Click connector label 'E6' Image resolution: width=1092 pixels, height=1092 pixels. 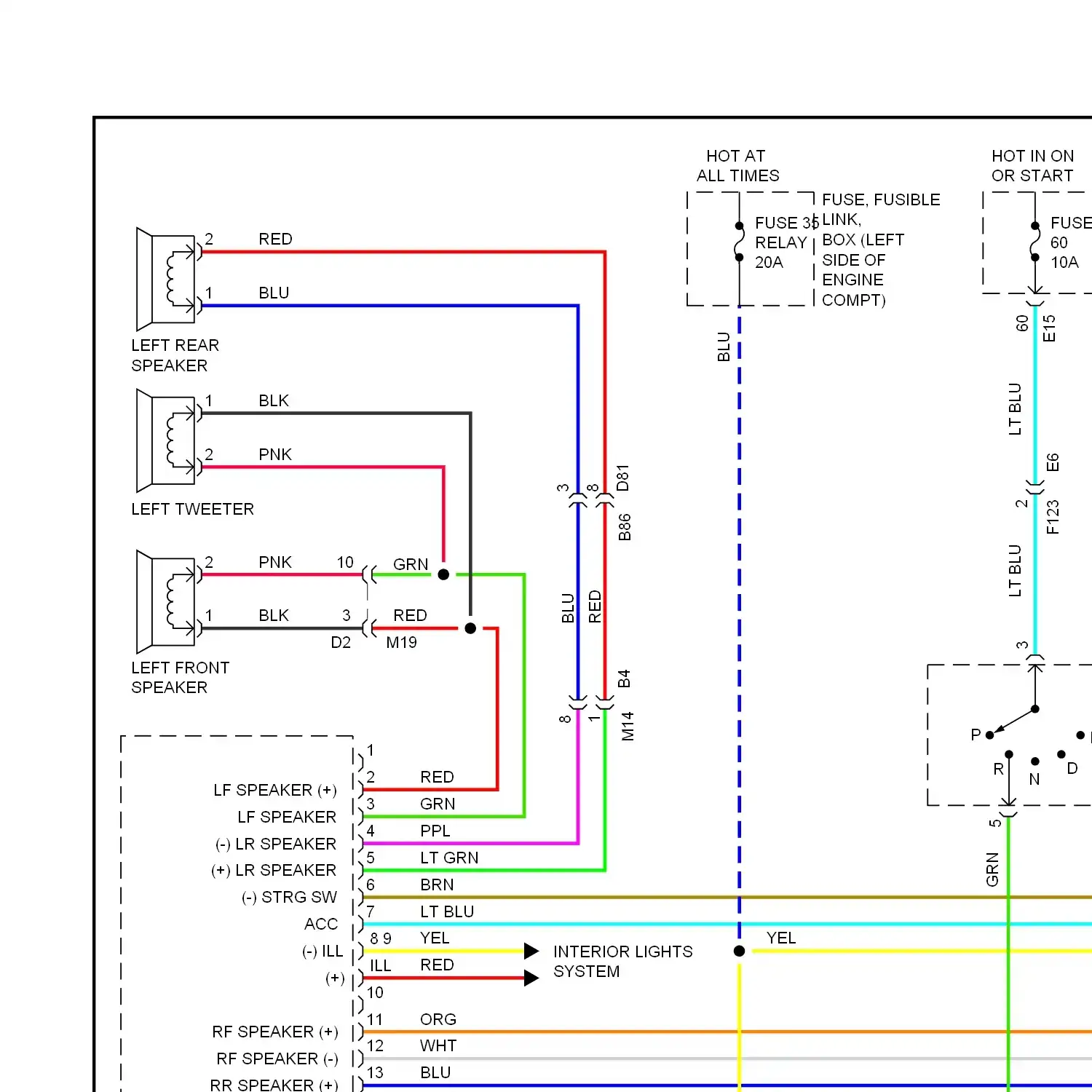point(1052,462)
